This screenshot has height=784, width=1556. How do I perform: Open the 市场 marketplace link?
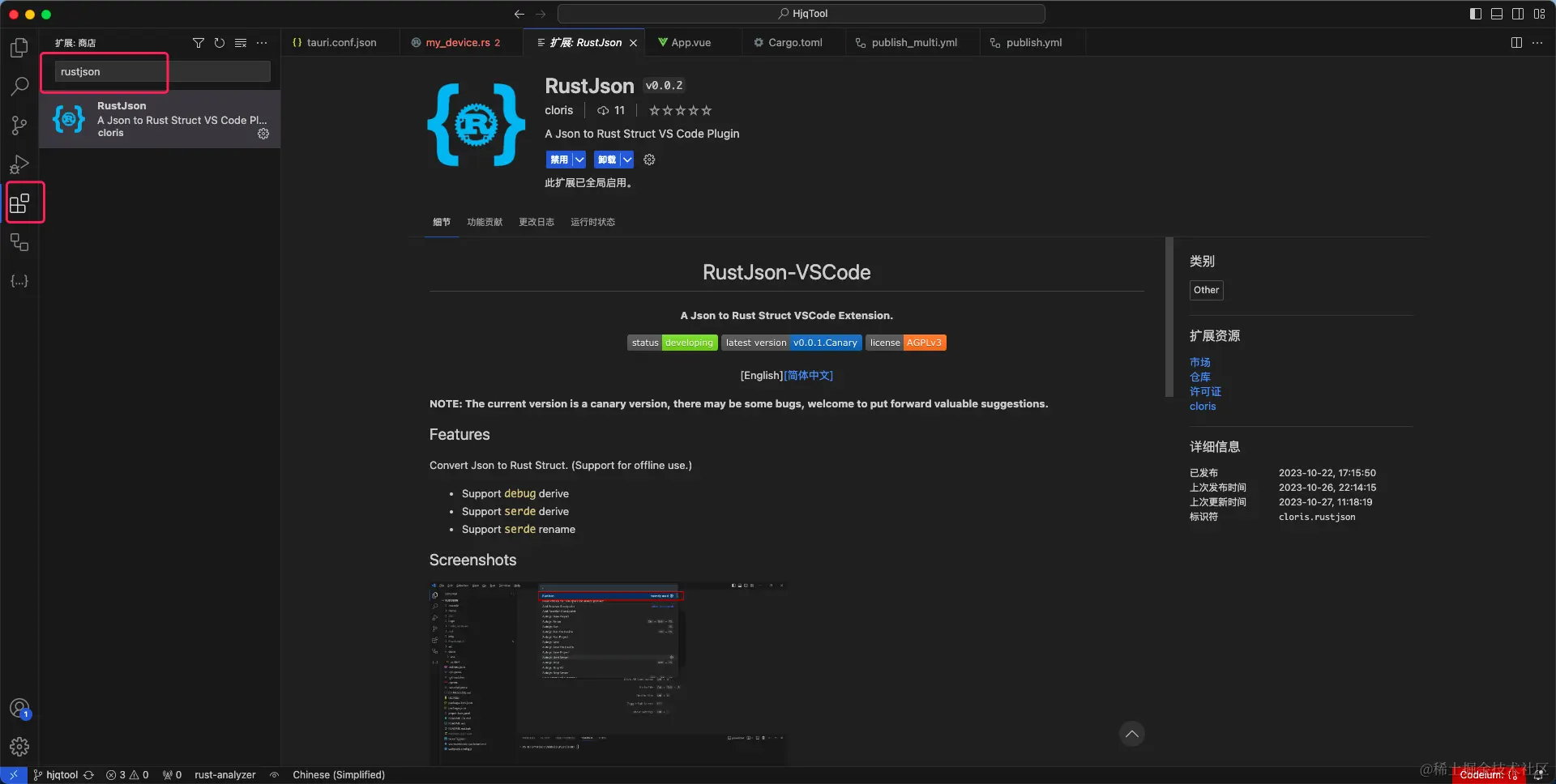pyautogui.click(x=1200, y=362)
